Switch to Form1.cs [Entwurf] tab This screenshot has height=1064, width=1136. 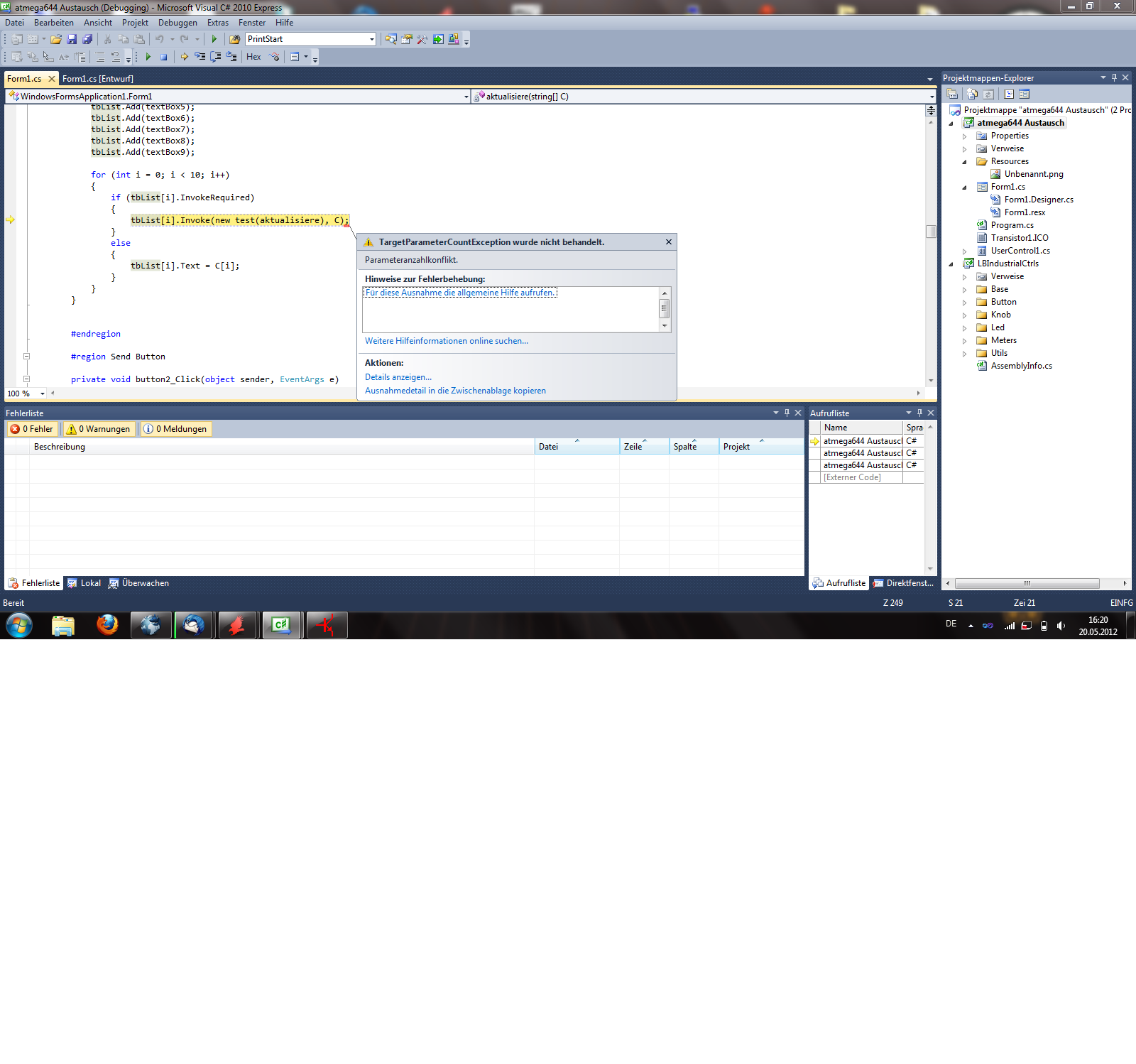[98, 79]
